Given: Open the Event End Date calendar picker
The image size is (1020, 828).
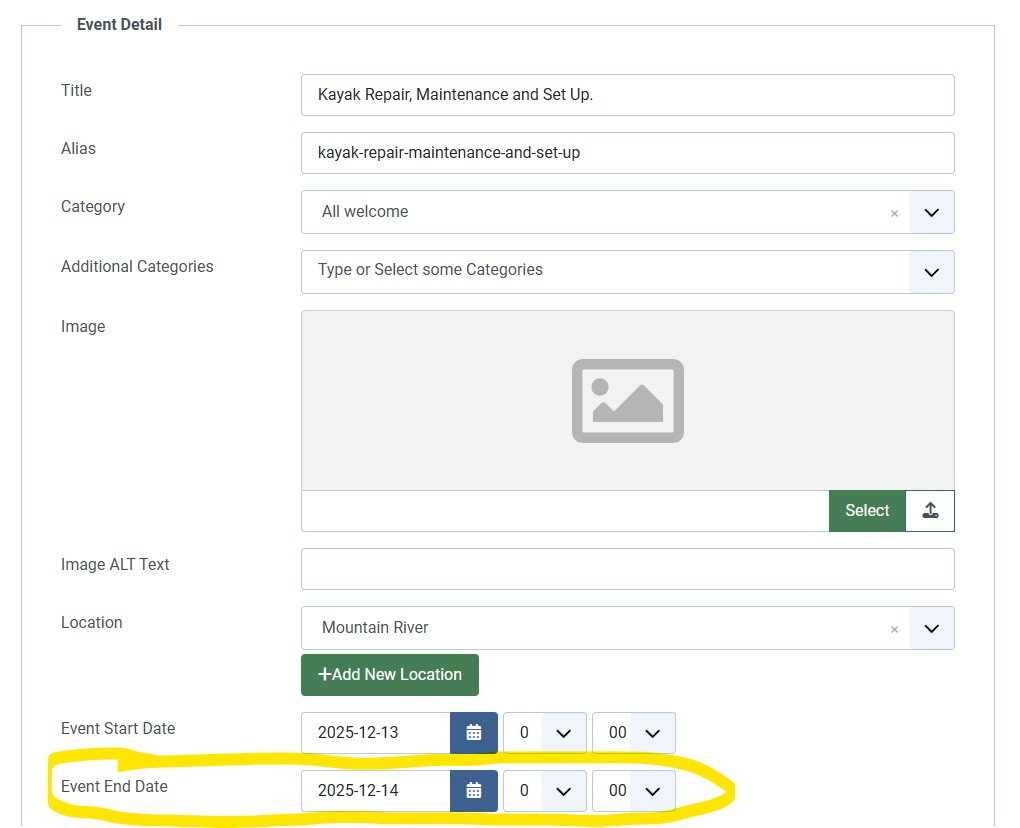Looking at the screenshot, I should [x=474, y=791].
